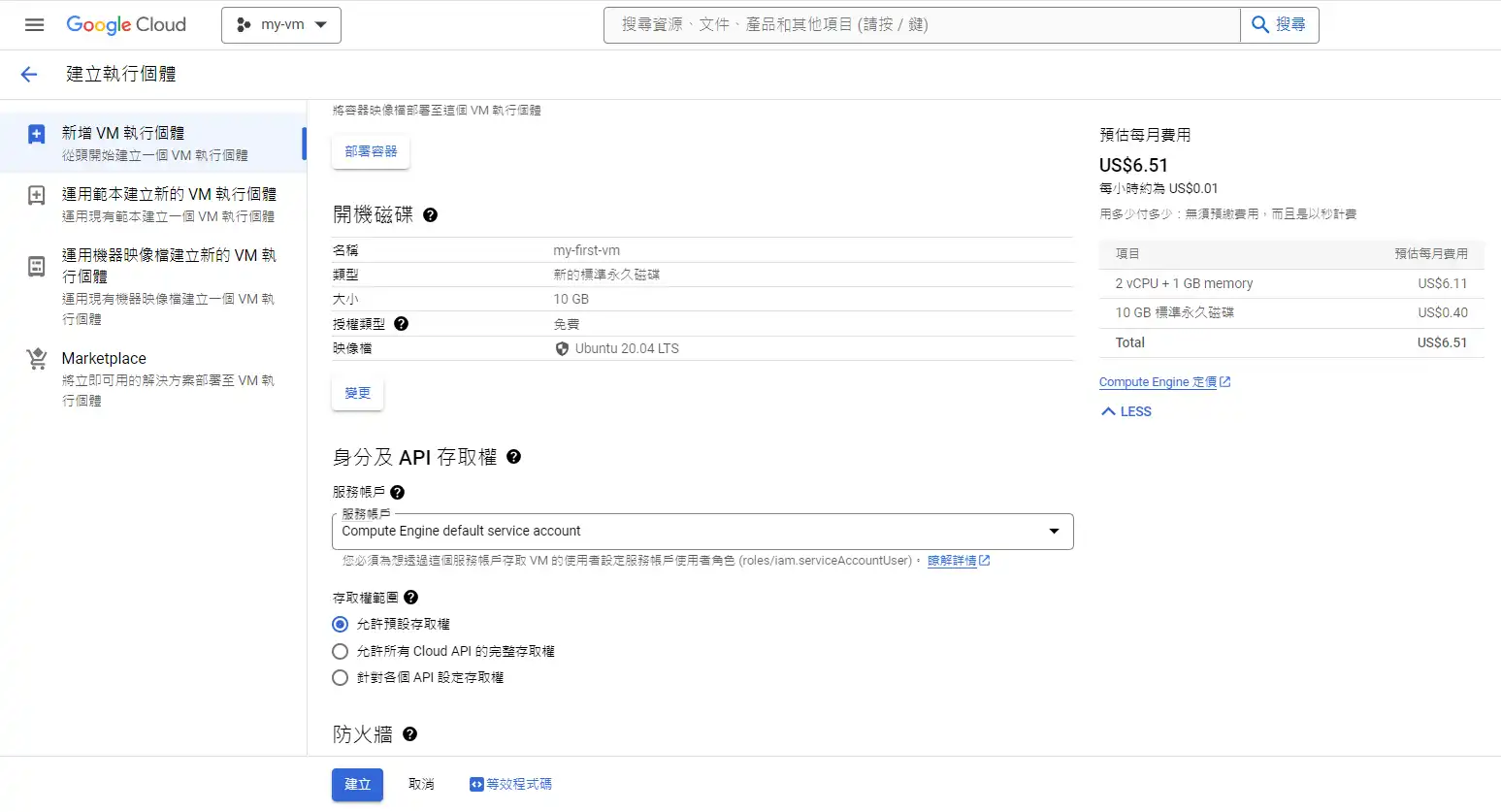Click help icon next to 服務帳戶 label
This screenshot has width=1501, height=812.
[398, 493]
